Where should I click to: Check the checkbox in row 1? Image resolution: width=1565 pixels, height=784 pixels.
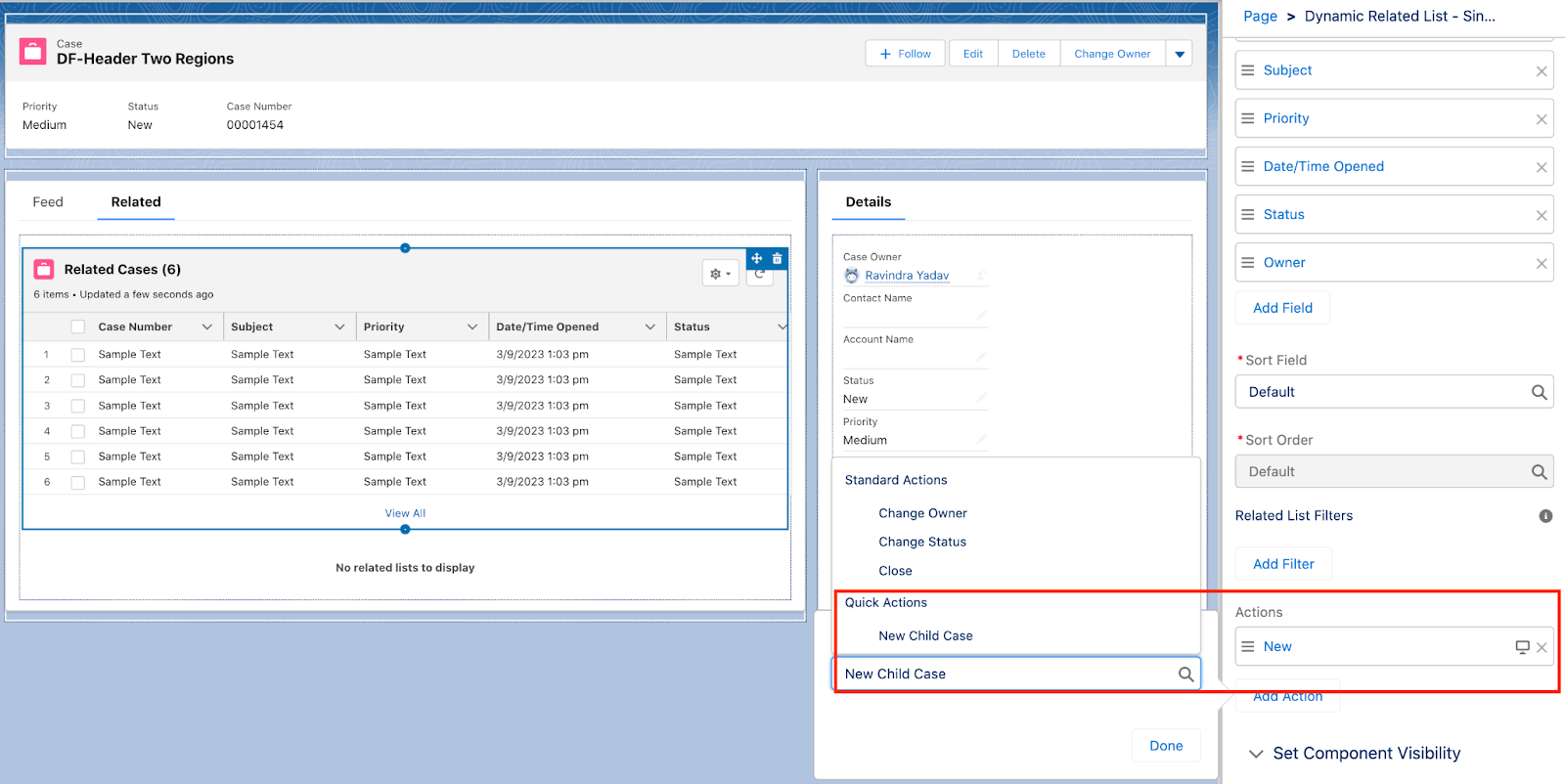point(78,355)
